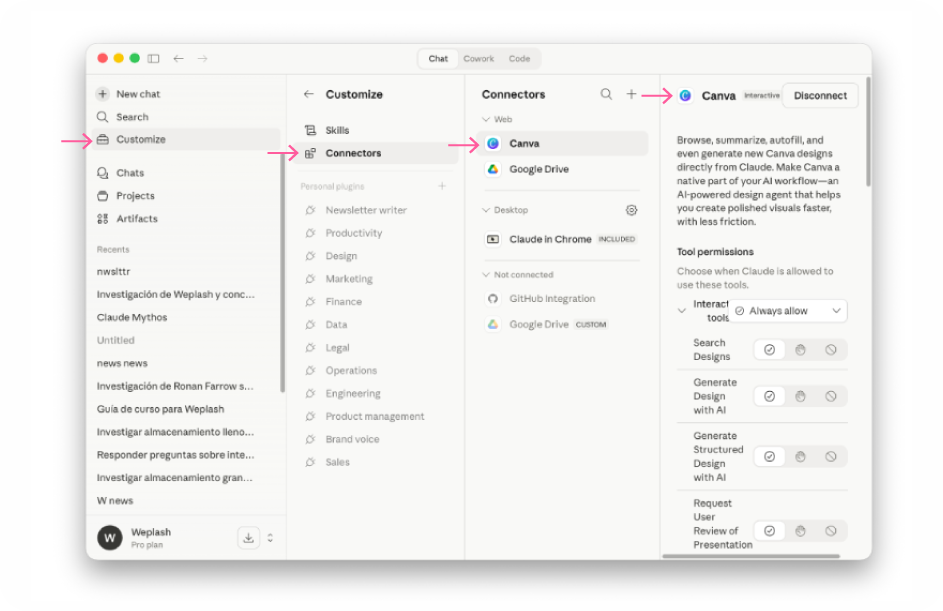
Task: Set Generate Design with AI to needs approval
Action: point(800,396)
